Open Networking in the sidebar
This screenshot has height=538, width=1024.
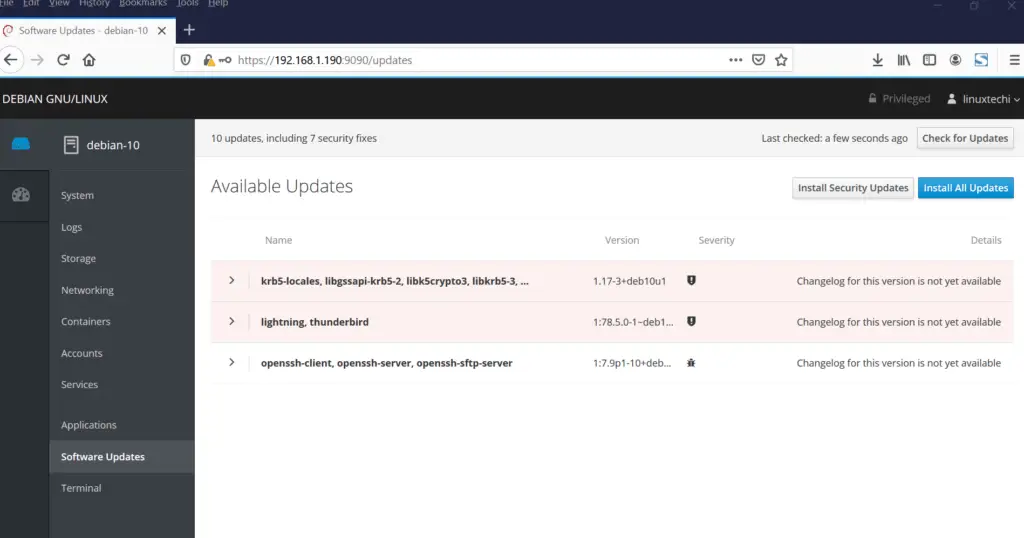pyautogui.click(x=87, y=290)
